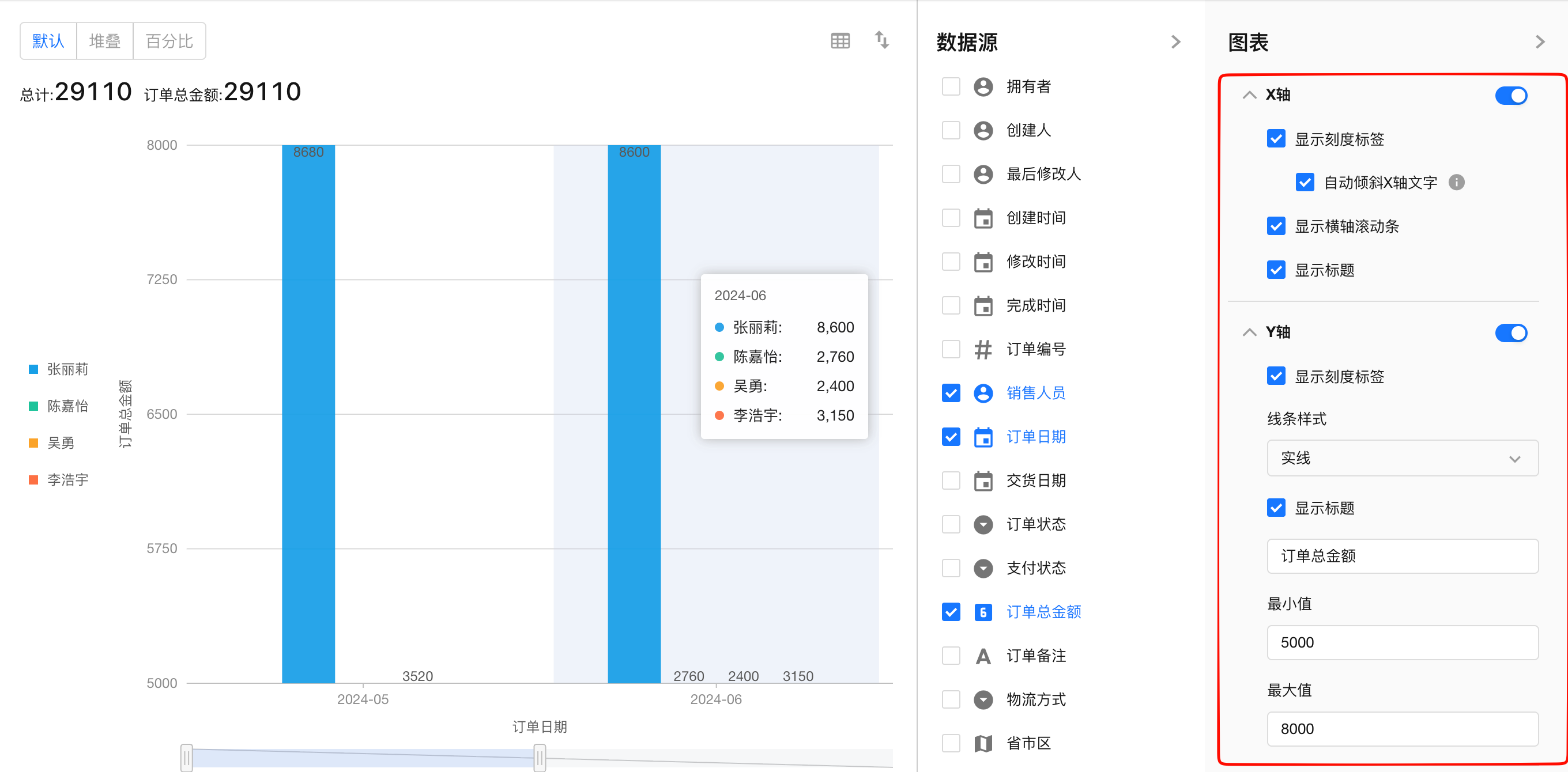1568x772 pixels.
Task: Click the hash icon for 订单编号
Action: (x=982, y=349)
